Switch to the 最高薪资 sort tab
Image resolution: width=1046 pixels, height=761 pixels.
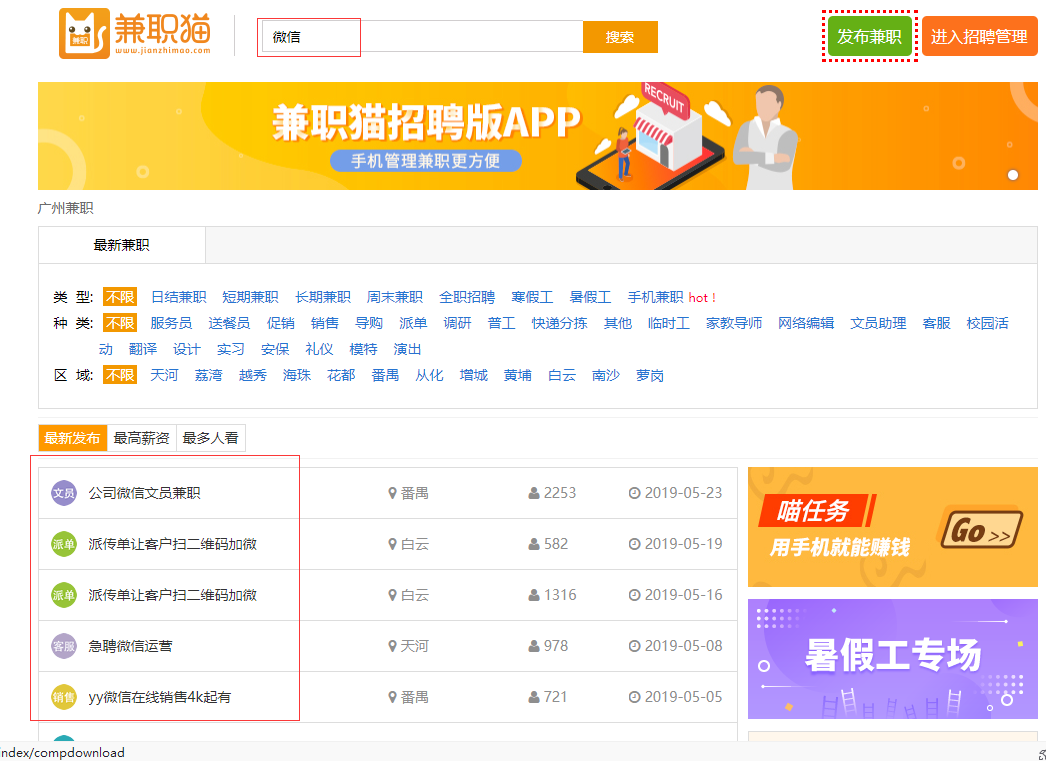(x=141, y=438)
